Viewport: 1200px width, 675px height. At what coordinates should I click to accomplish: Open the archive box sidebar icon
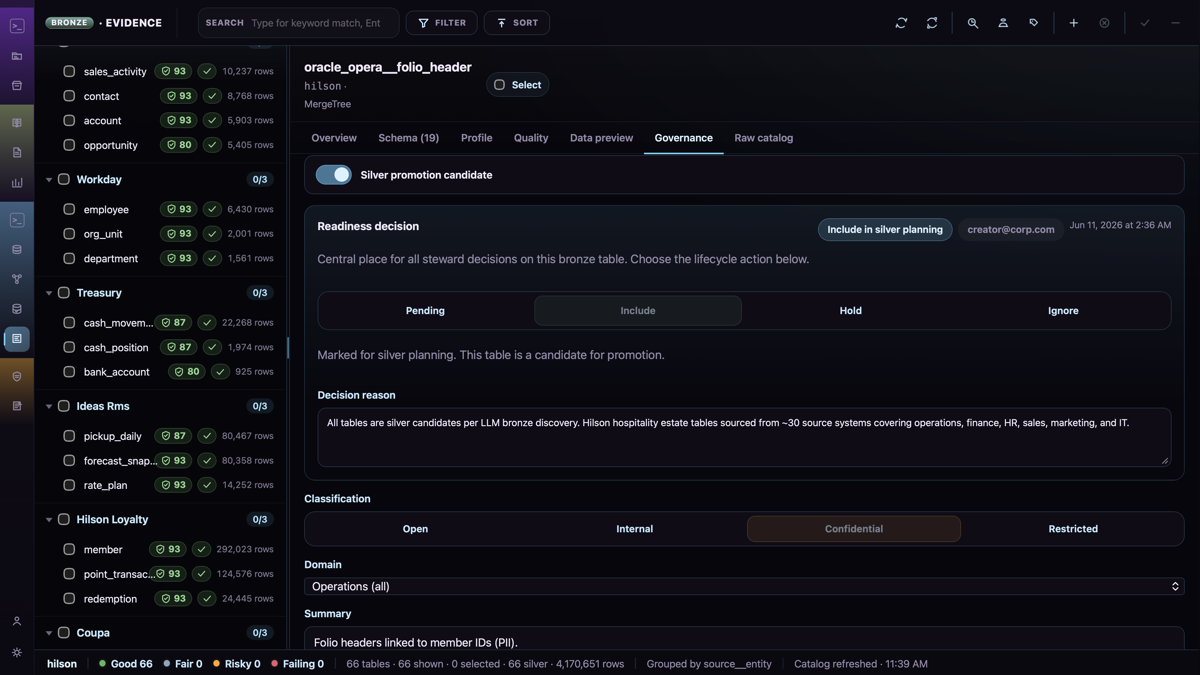[x=17, y=86]
